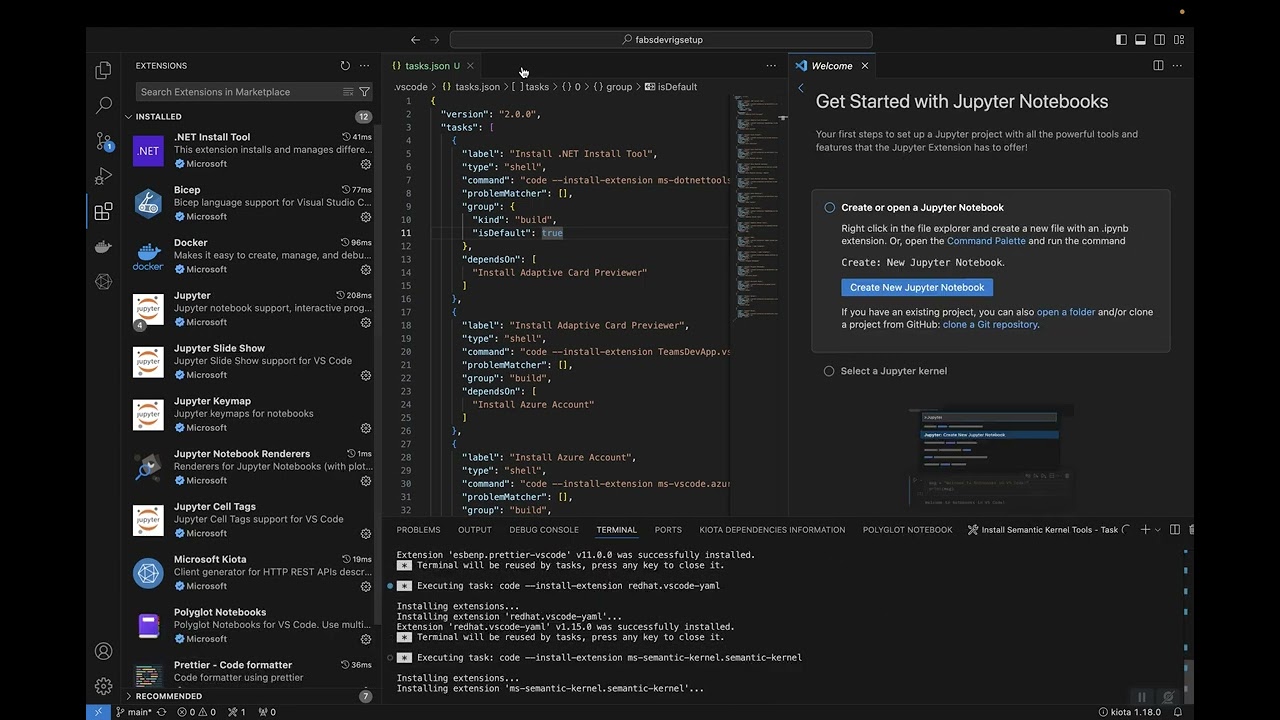Select 'Select a Jupyter kernel' step radio
Screen dimensions: 1280x720
point(829,371)
